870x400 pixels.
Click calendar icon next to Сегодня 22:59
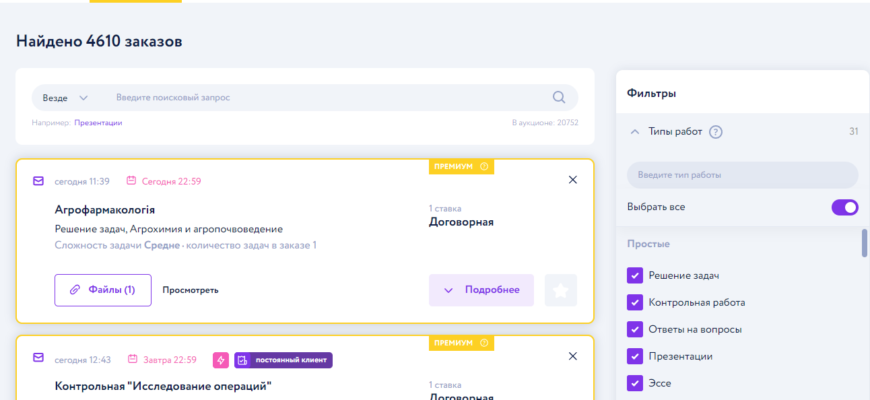131,180
